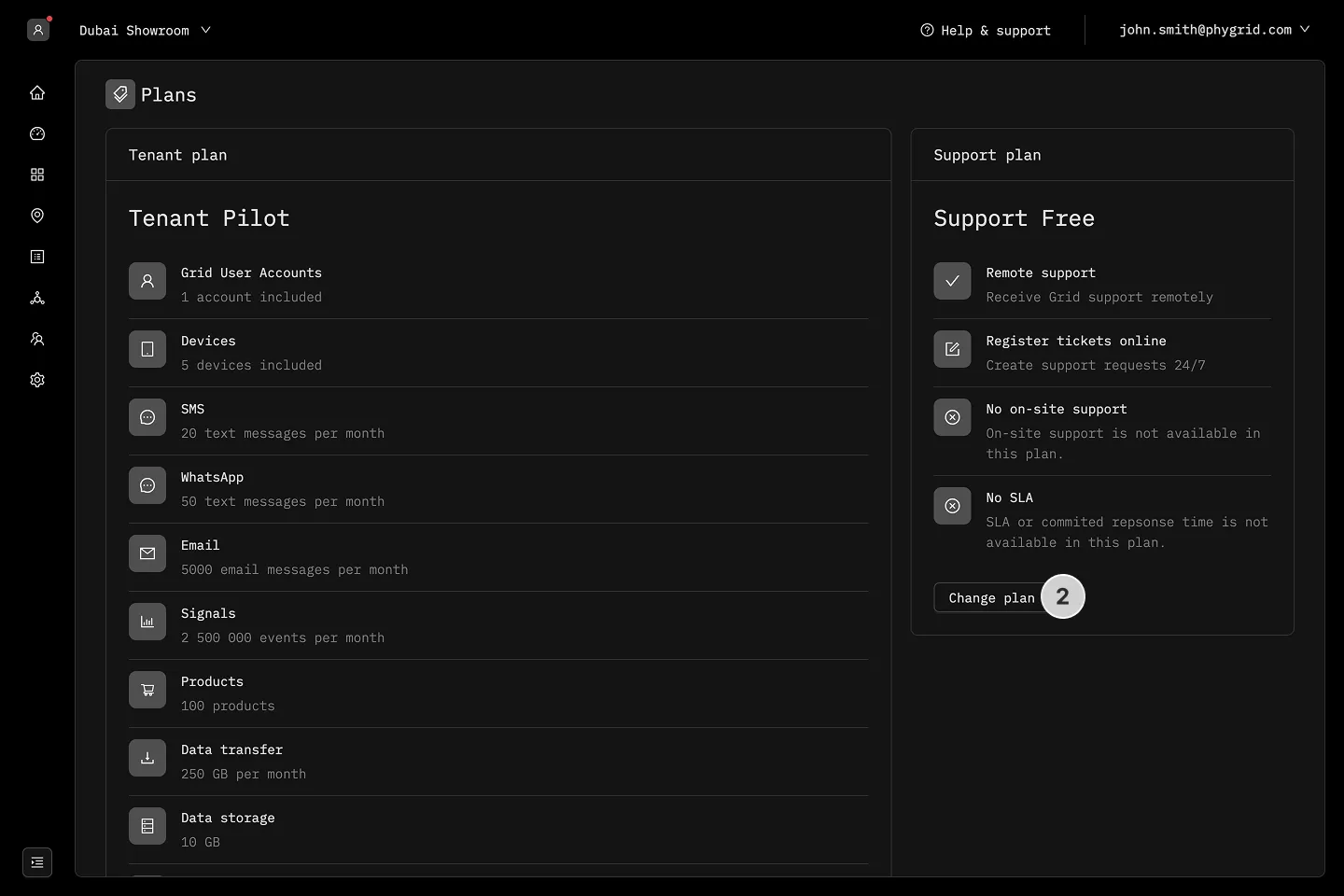Open the network nodes icon in sidebar
The height and width of the screenshot is (896, 1344).
click(x=37, y=298)
